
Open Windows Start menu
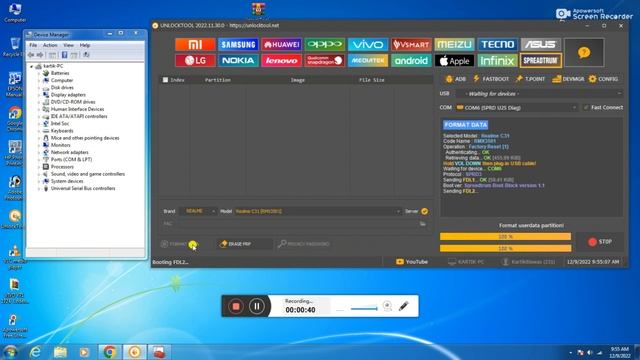click(x=10, y=352)
